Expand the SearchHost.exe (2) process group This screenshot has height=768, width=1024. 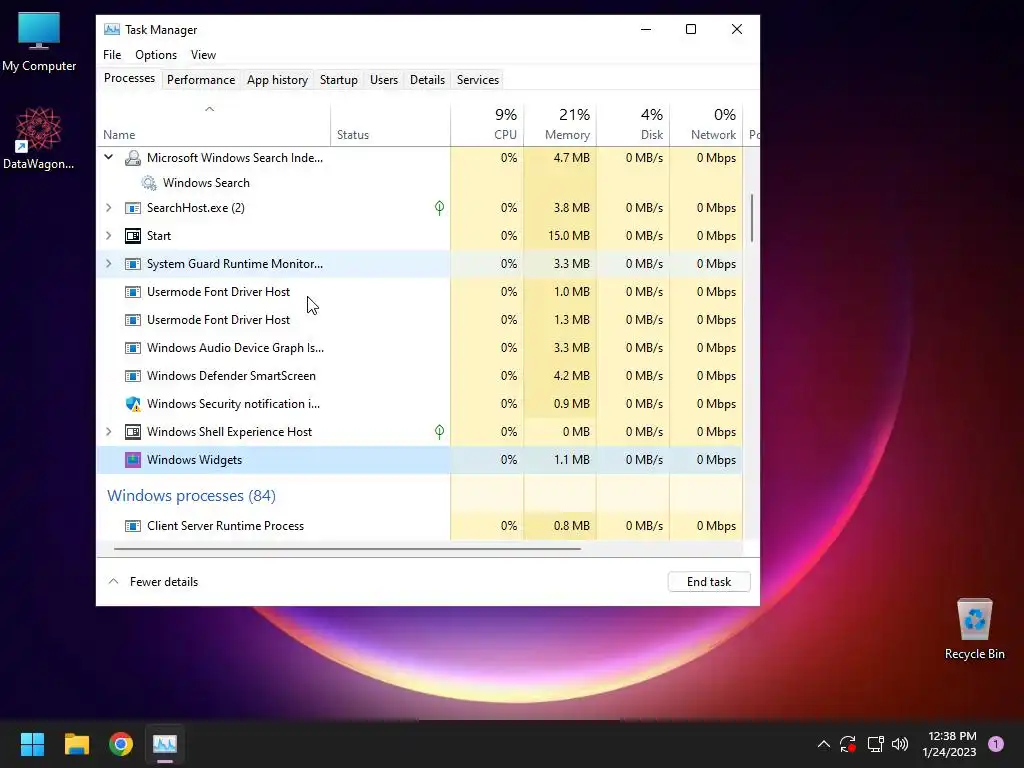click(x=108, y=208)
